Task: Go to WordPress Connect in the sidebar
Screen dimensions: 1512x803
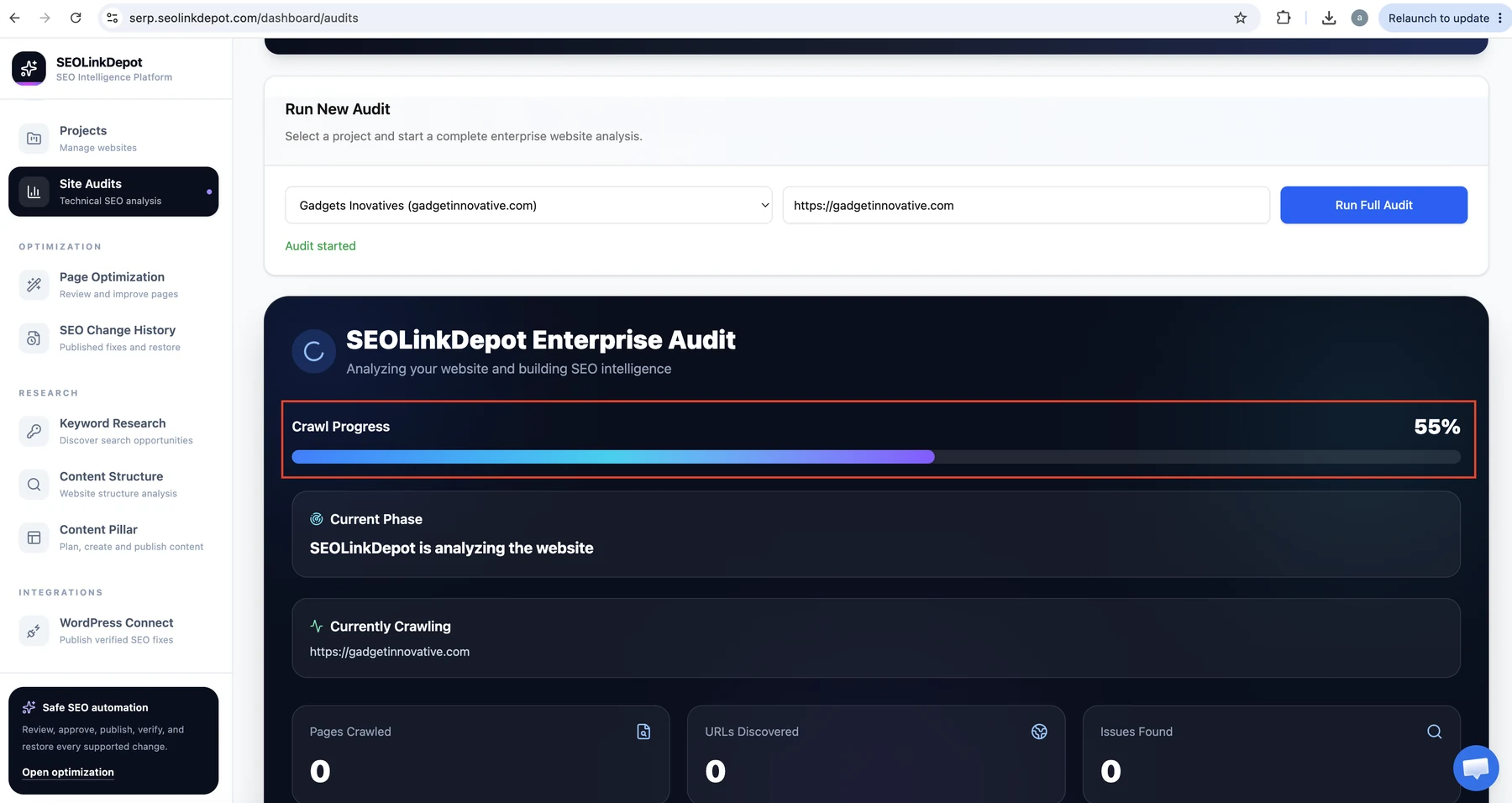Action: coord(113,631)
